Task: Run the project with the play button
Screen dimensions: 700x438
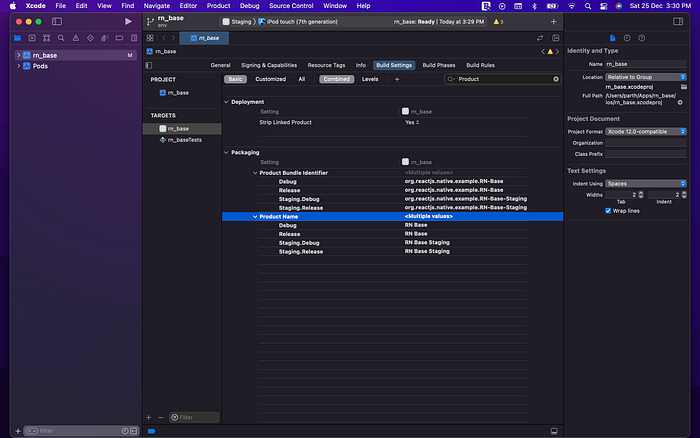Action: pyautogui.click(x=128, y=21)
